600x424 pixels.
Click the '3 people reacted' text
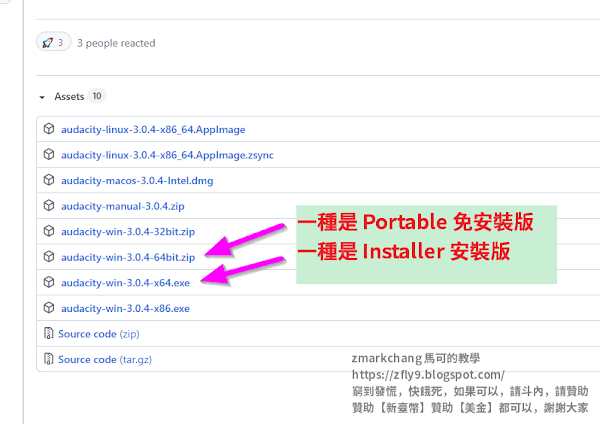click(x=116, y=43)
